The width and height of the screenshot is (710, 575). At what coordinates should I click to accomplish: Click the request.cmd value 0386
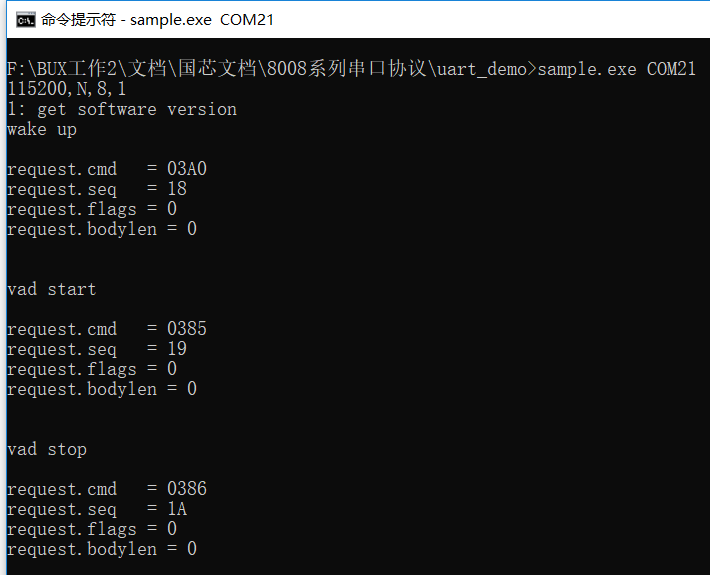pos(187,489)
